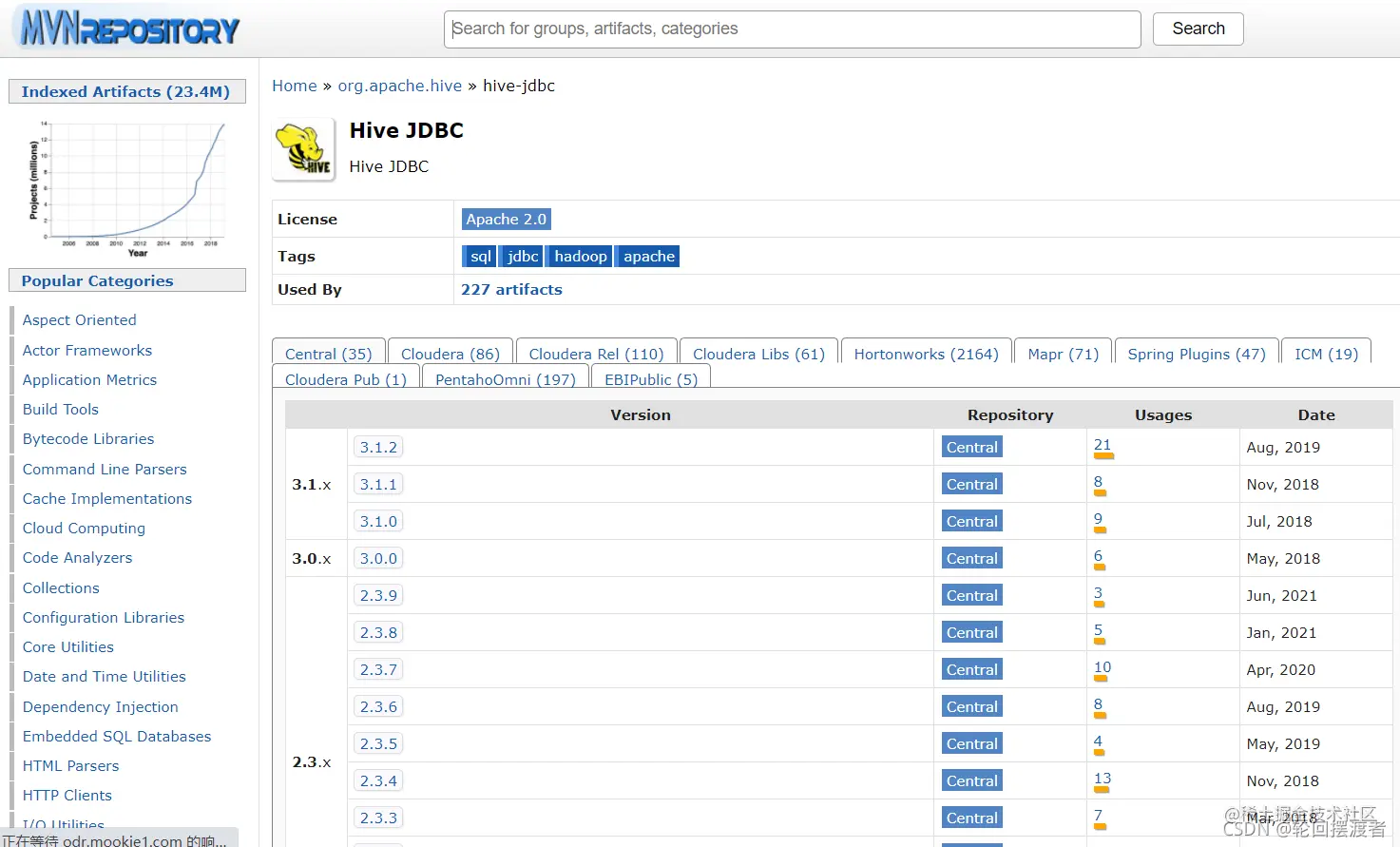
Task: Switch to the Hortonworks (2164) tab
Action: click(927, 354)
